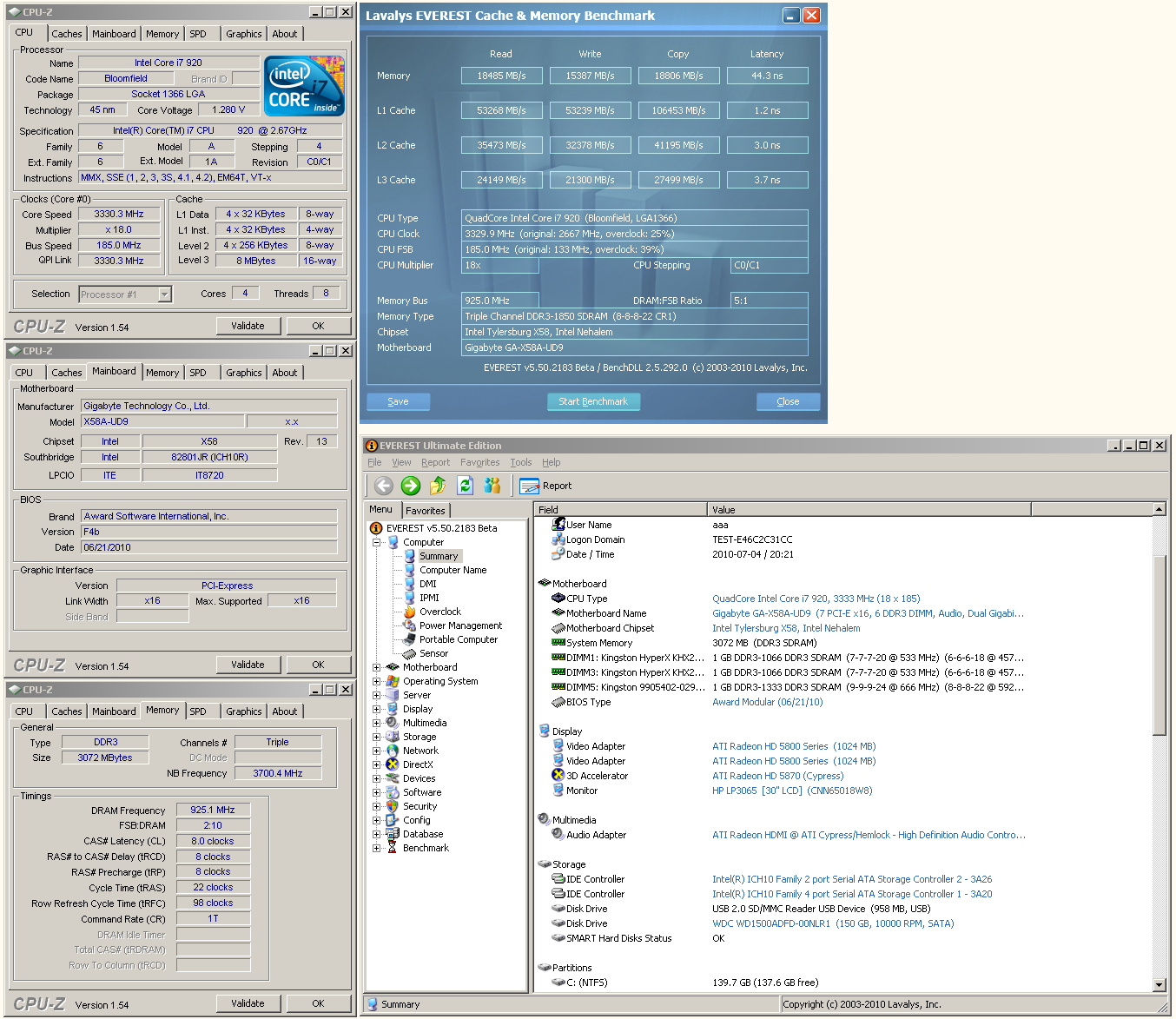
Task: Click the CPU Type link value
Action: click(x=816, y=599)
